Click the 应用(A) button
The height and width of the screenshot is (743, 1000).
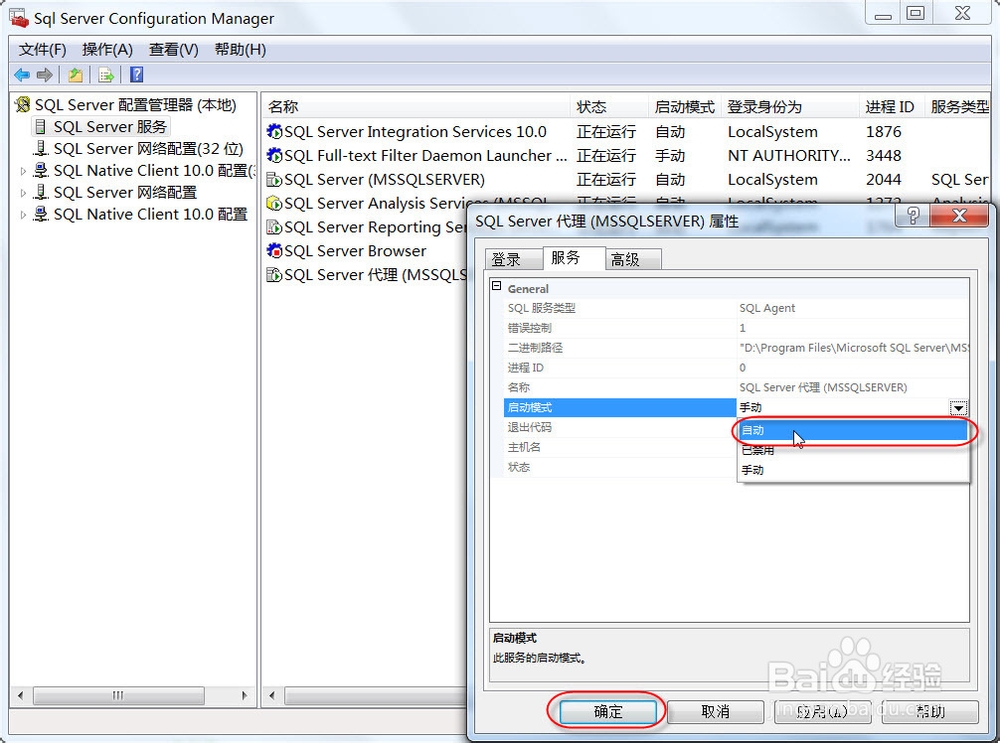tap(823, 712)
